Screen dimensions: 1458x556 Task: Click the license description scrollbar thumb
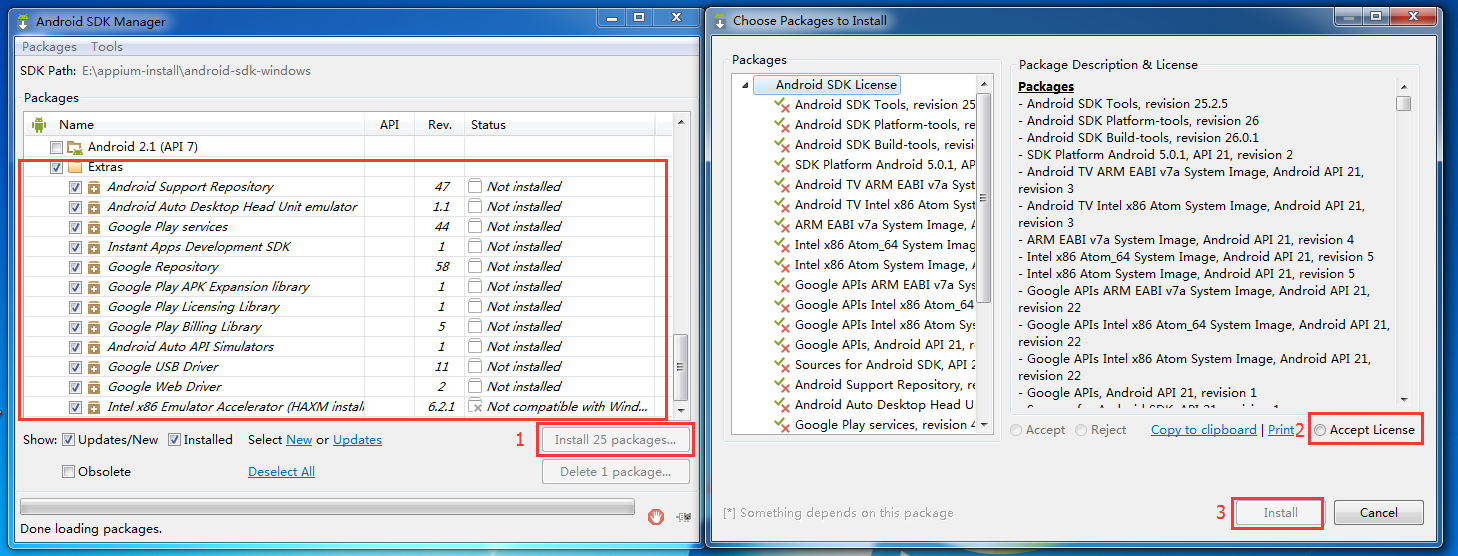point(1404,104)
